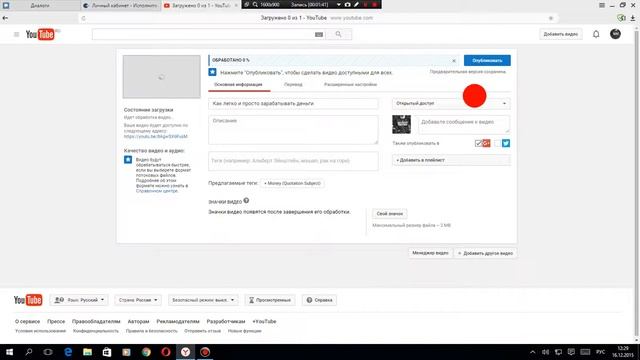Open Opera from the taskbar
Viewport: 640px width, 360px height.
(x=166, y=352)
